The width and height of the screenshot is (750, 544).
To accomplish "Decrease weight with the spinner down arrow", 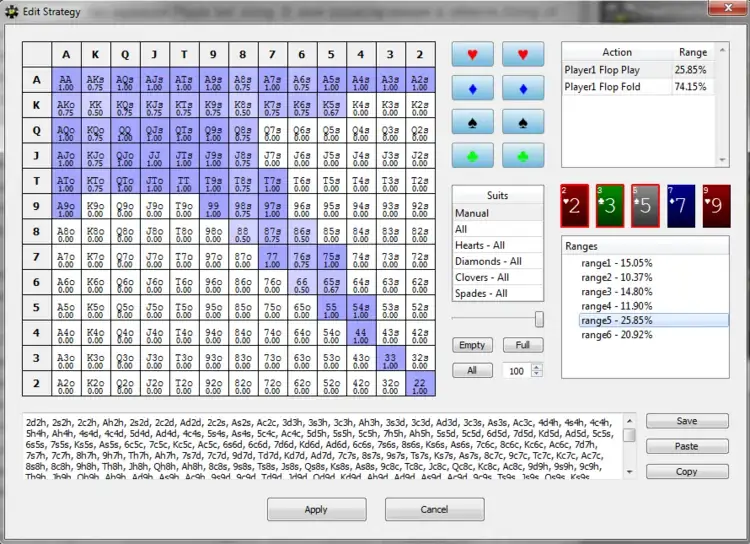I will pyautogui.click(x=537, y=374).
